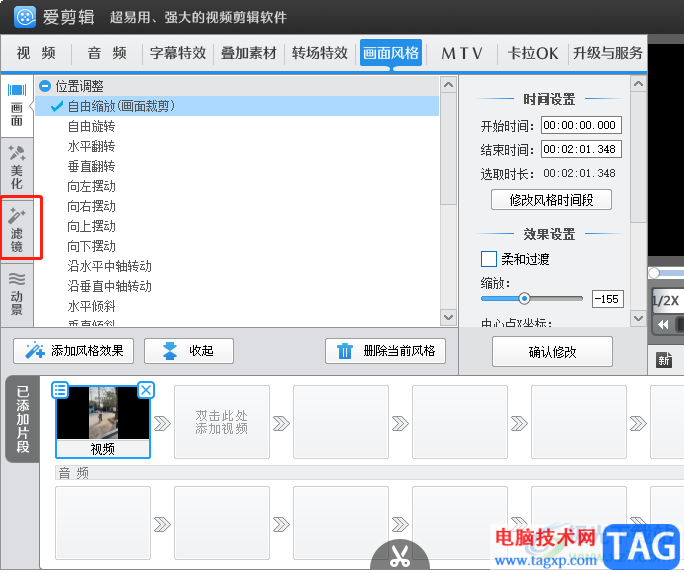
Task: Switch to the 音频 tab
Action: point(107,53)
